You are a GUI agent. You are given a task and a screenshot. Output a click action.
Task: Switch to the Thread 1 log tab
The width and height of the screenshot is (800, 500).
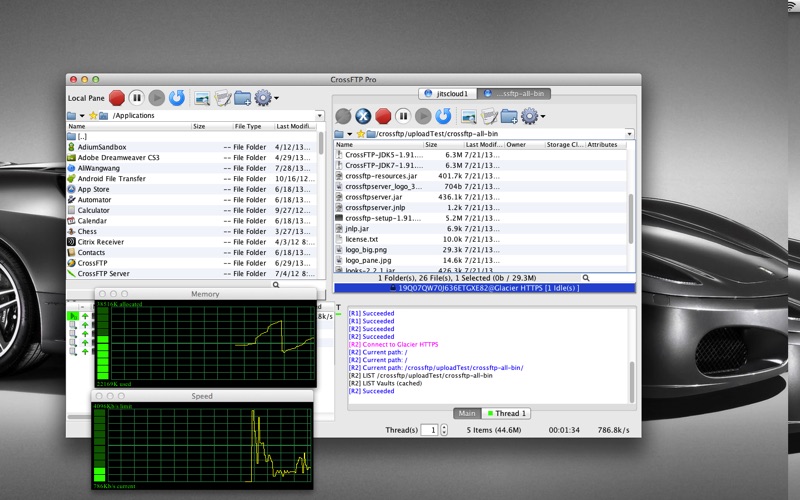pyautogui.click(x=506, y=413)
